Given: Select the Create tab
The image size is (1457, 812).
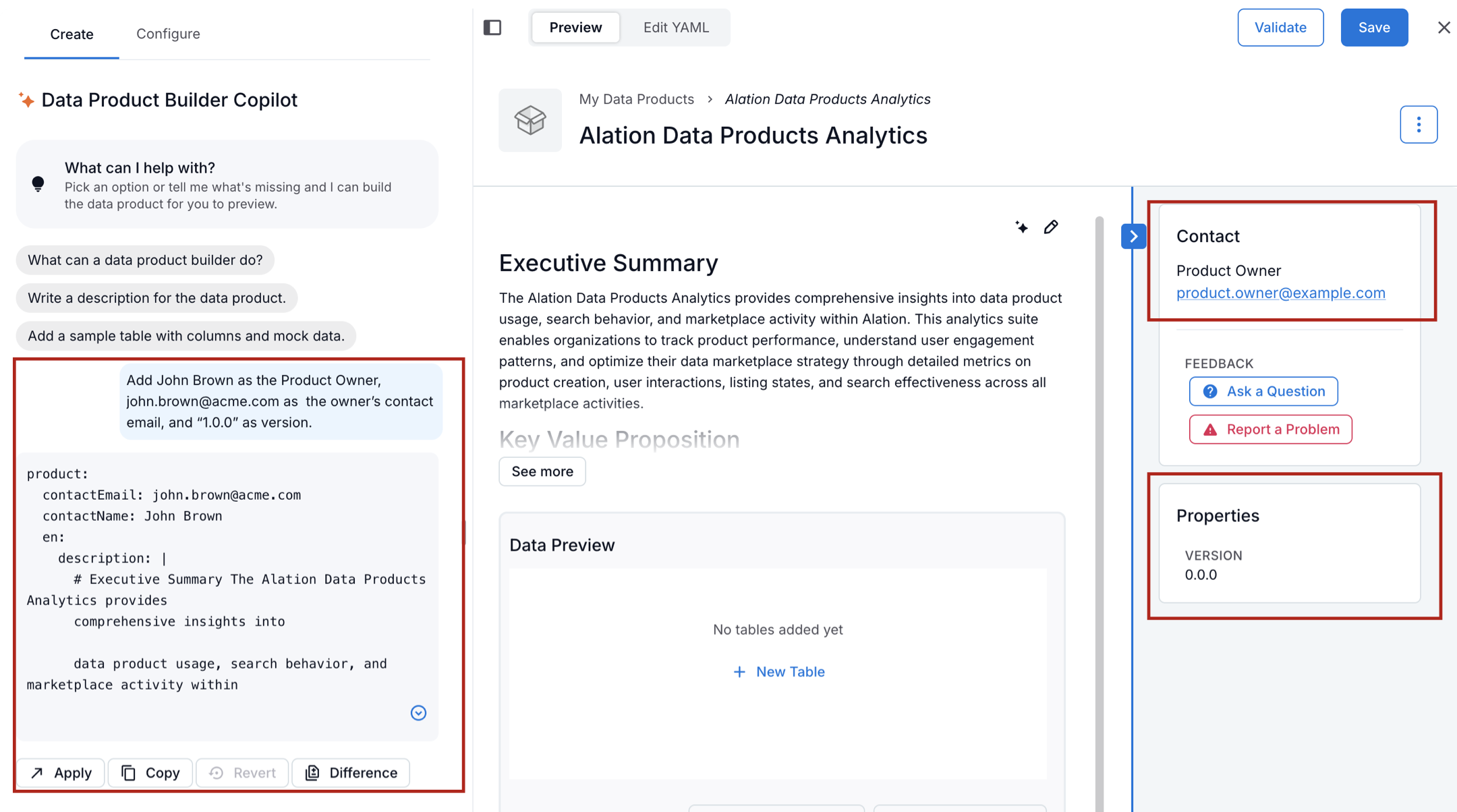Looking at the screenshot, I should (72, 34).
